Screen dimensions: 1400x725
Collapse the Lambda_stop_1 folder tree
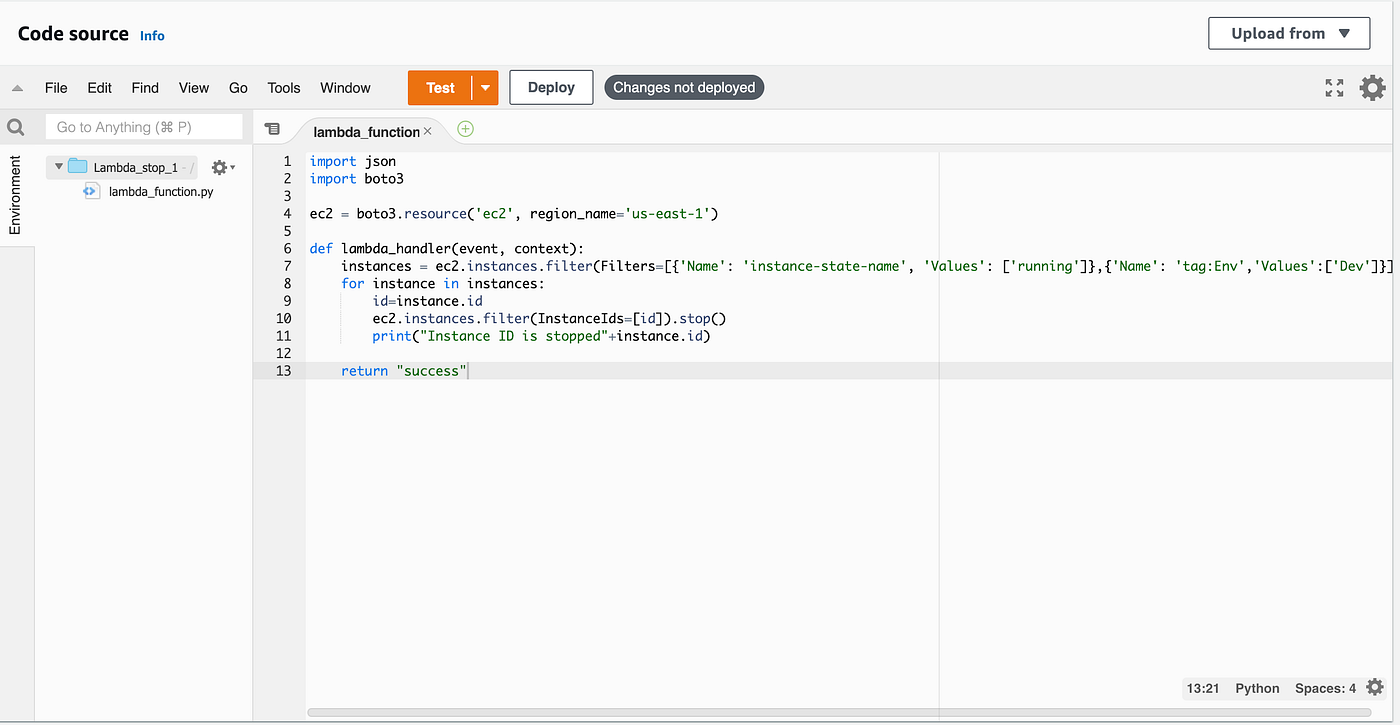59,167
